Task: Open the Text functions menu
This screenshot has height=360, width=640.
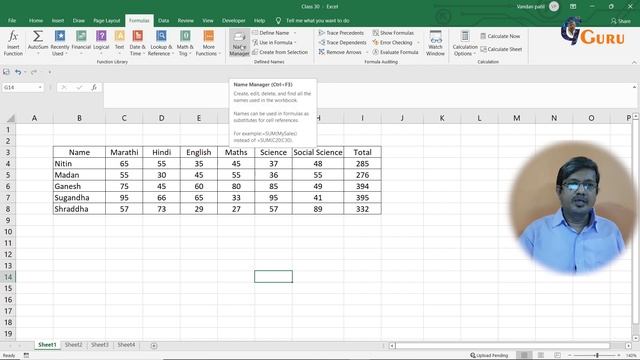Action: 119,43
